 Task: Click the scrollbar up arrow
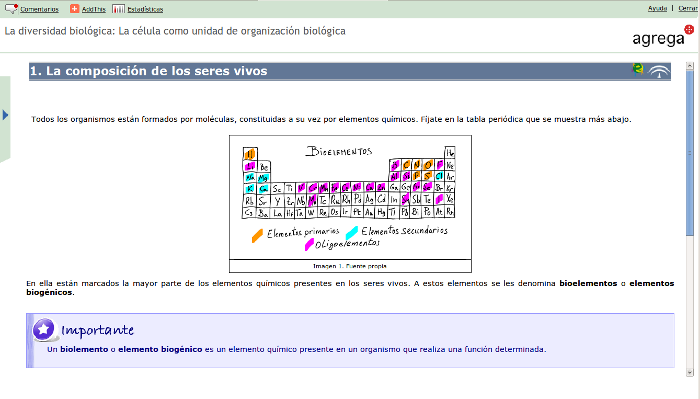690,66
